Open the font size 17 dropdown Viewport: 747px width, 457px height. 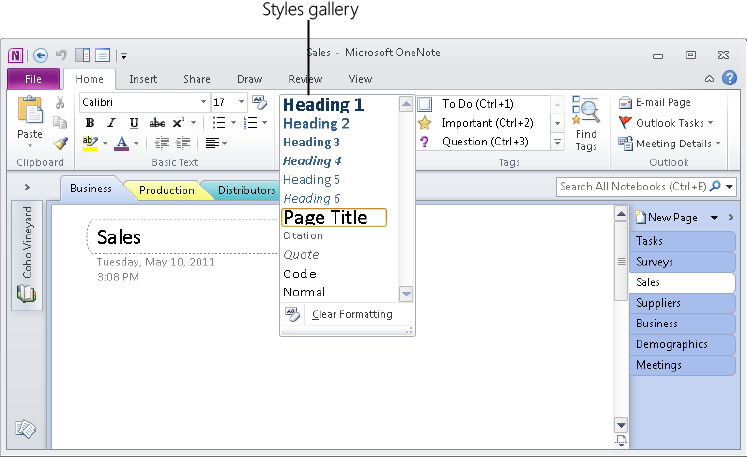coord(242,102)
